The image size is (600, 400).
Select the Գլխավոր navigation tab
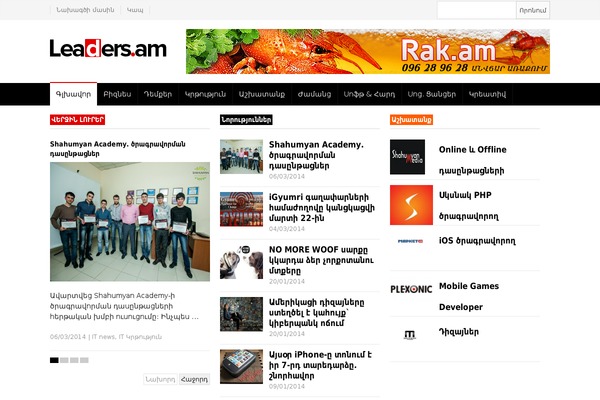(x=73, y=94)
